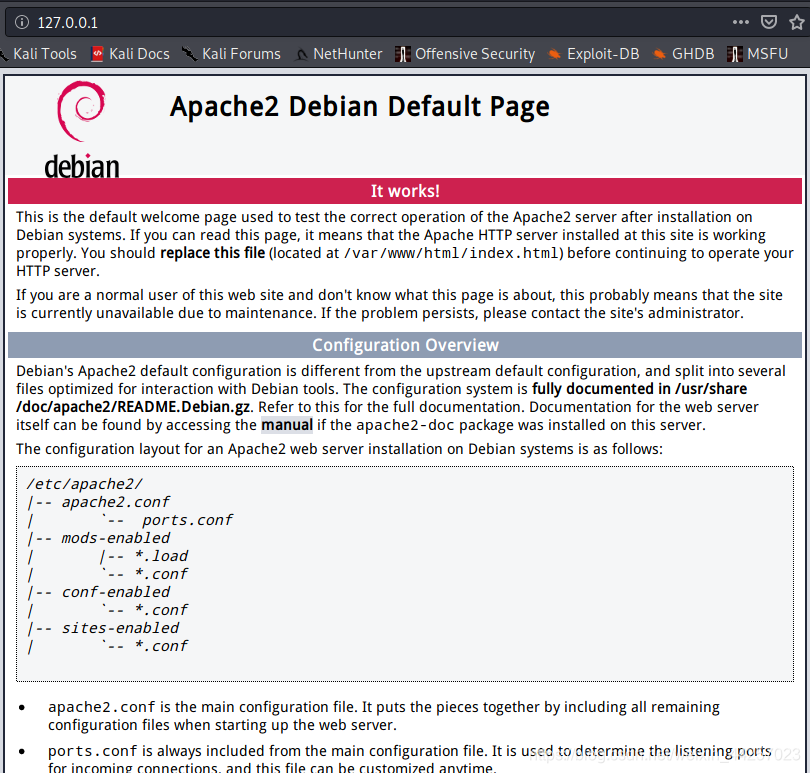Click the GHDB orange favicon
Viewport: 810px width, 773px height.
coord(659,54)
